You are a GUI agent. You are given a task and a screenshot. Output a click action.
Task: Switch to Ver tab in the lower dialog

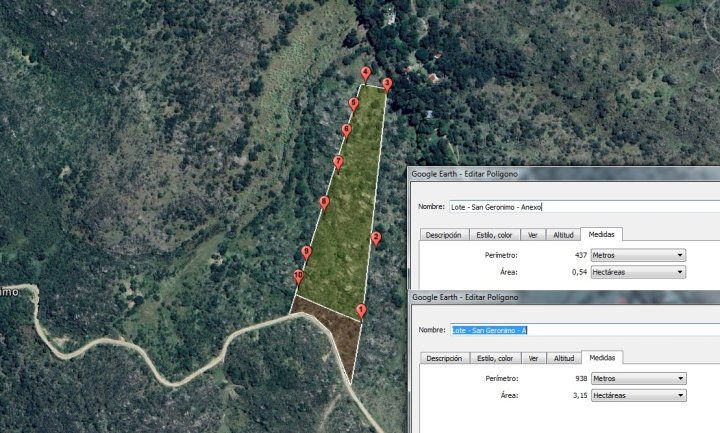pyautogui.click(x=533, y=358)
